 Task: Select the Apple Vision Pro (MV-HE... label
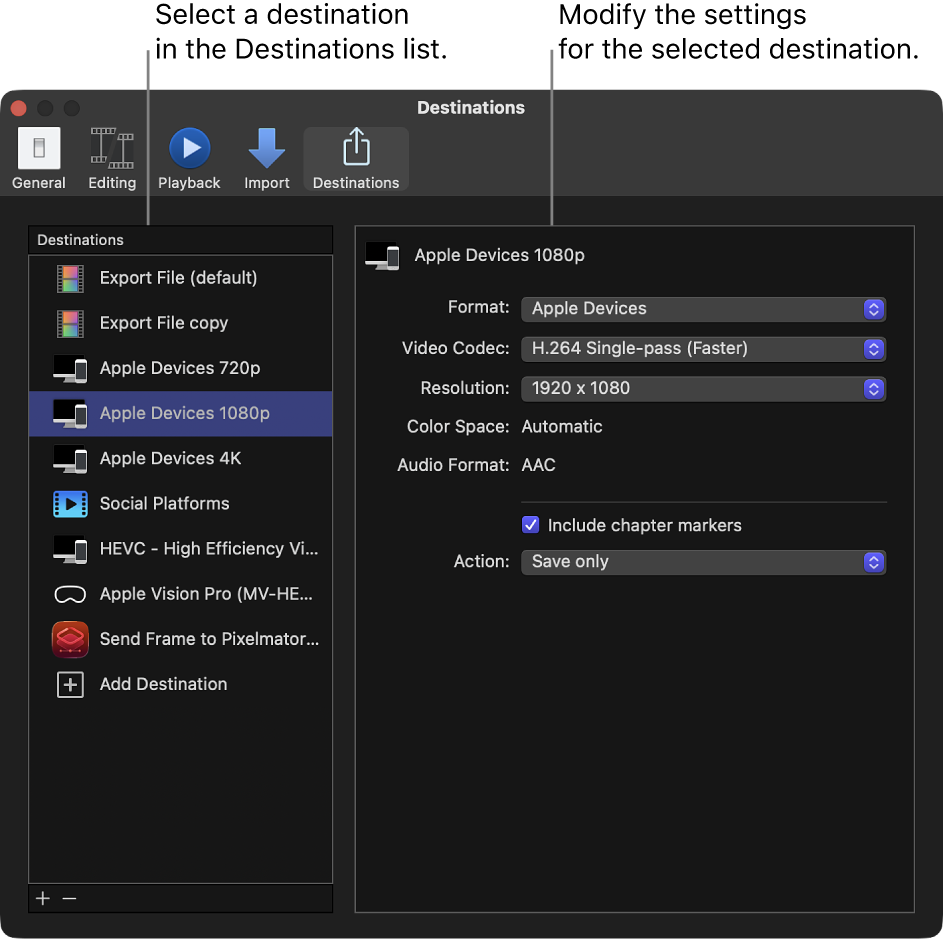pyautogui.click(x=206, y=594)
